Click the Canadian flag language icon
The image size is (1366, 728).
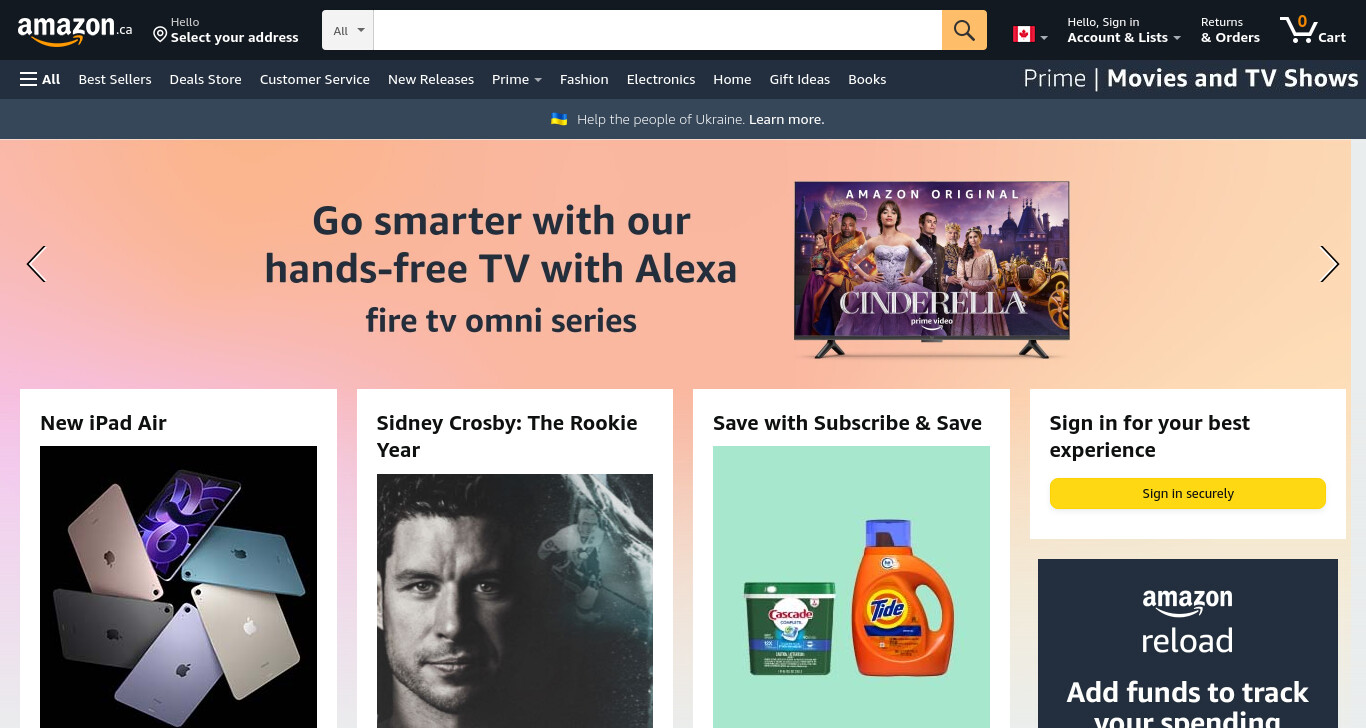point(1023,34)
